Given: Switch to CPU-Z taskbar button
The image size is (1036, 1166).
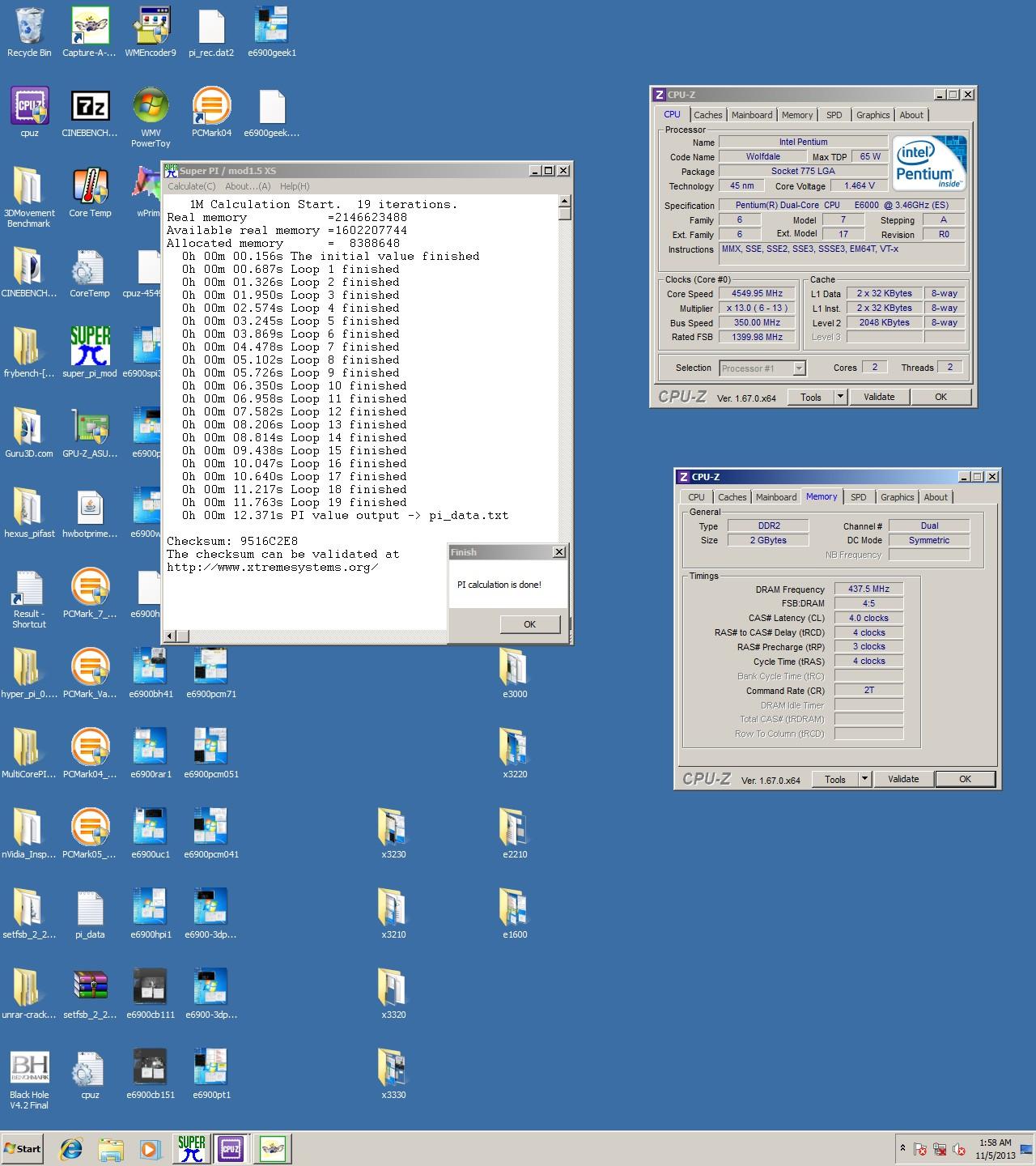Looking at the screenshot, I should click(x=231, y=1148).
